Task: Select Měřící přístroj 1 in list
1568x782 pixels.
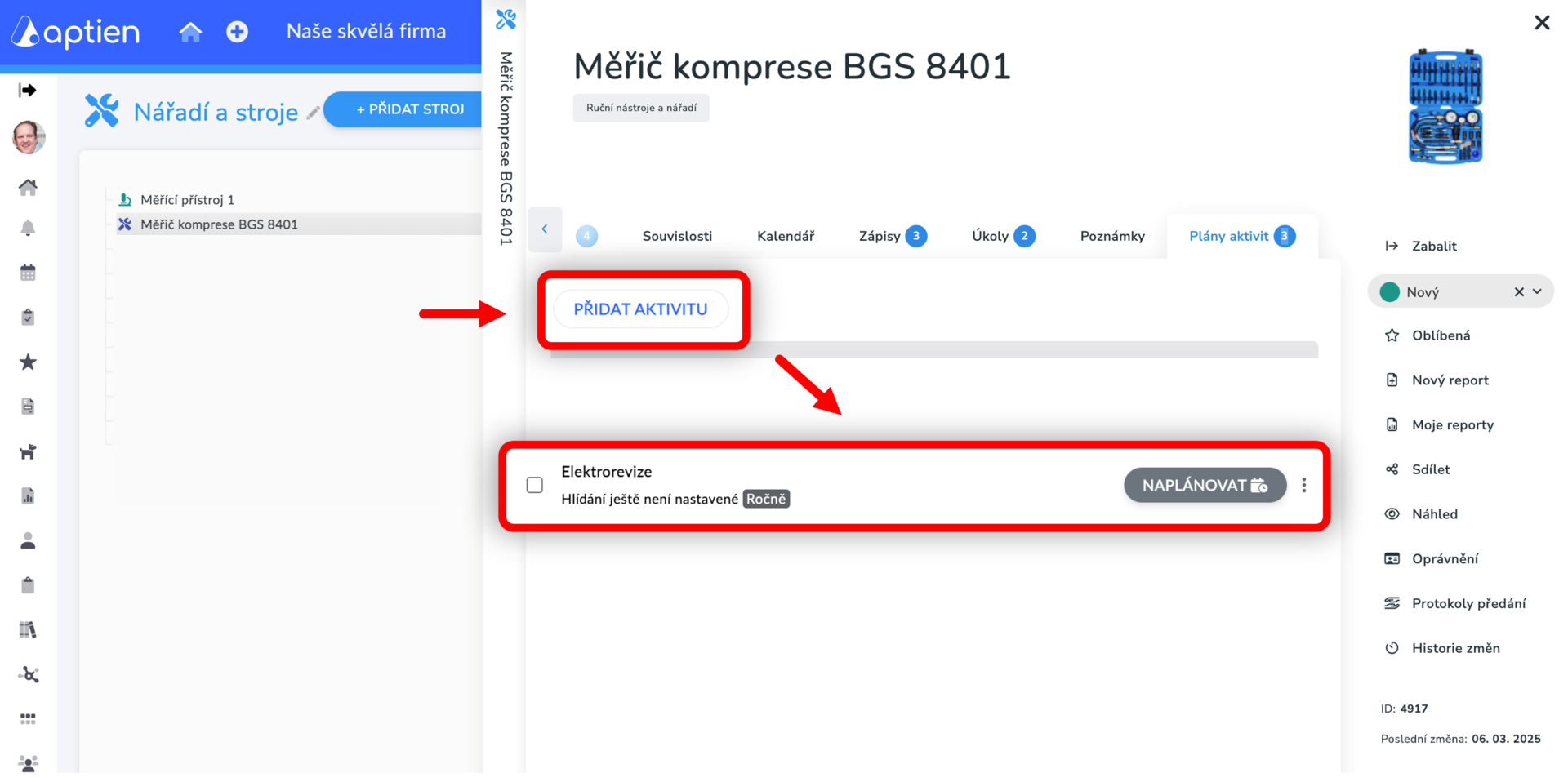Action: pos(187,200)
